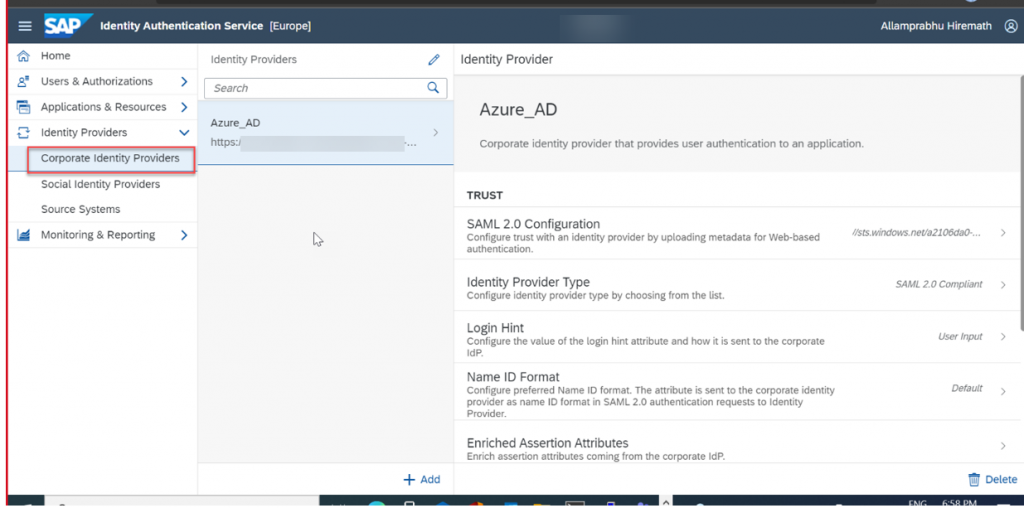Click 'SAML 2.0 Compliant' value
The width and height of the screenshot is (1024, 508).
tap(938, 285)
